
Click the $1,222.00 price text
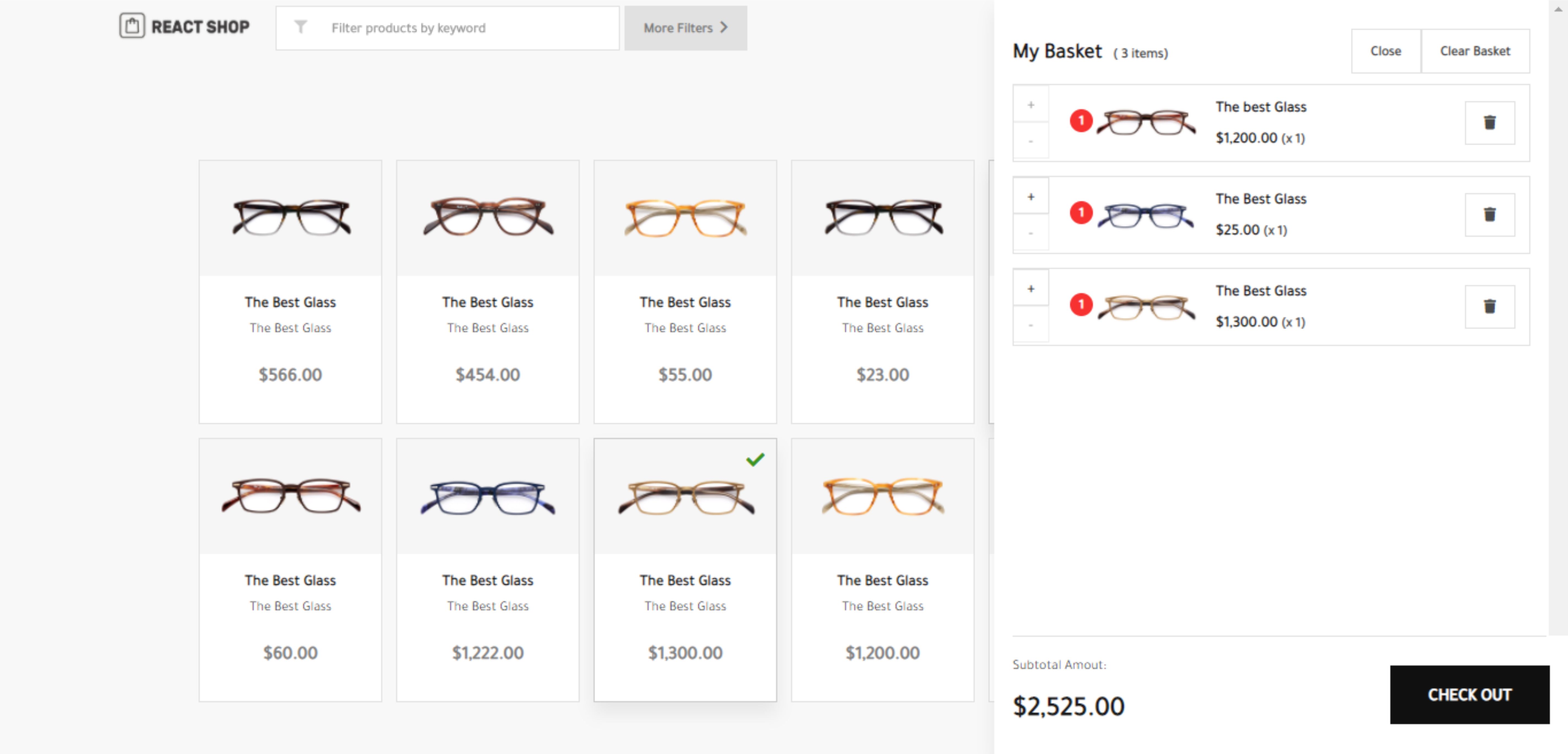488,653
